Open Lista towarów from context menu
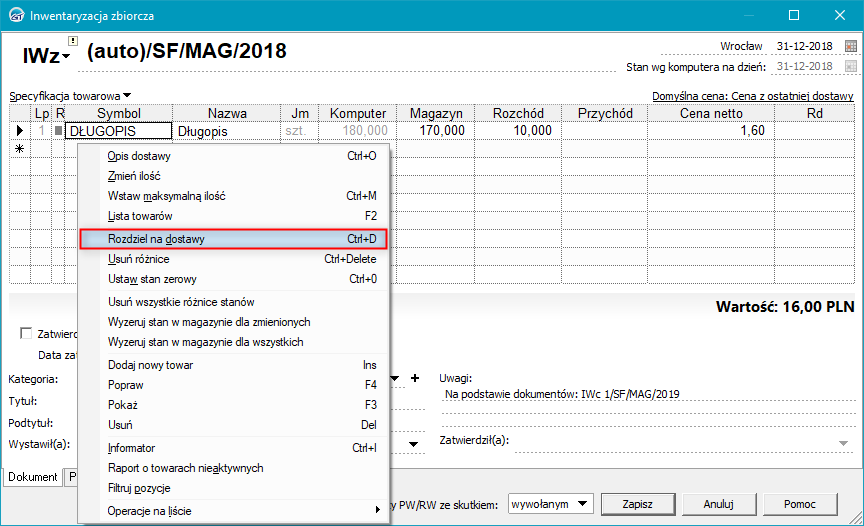The image size is (864, 526). click(x=234, y=216)
